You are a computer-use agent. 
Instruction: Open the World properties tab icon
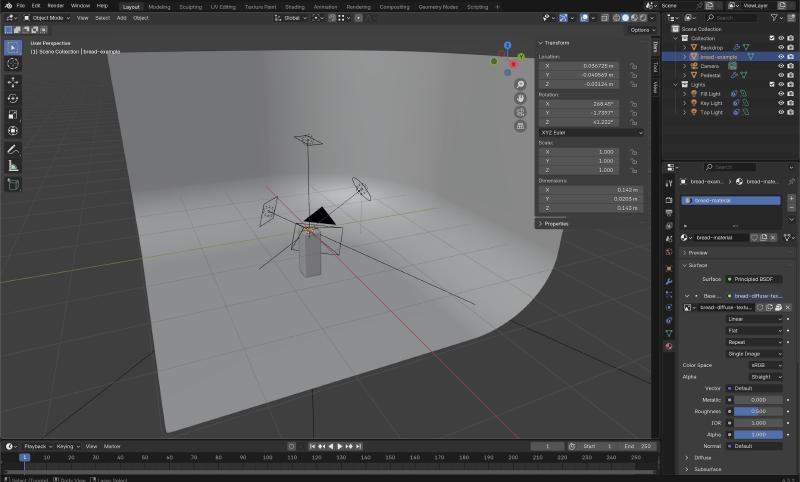[669, 252]
